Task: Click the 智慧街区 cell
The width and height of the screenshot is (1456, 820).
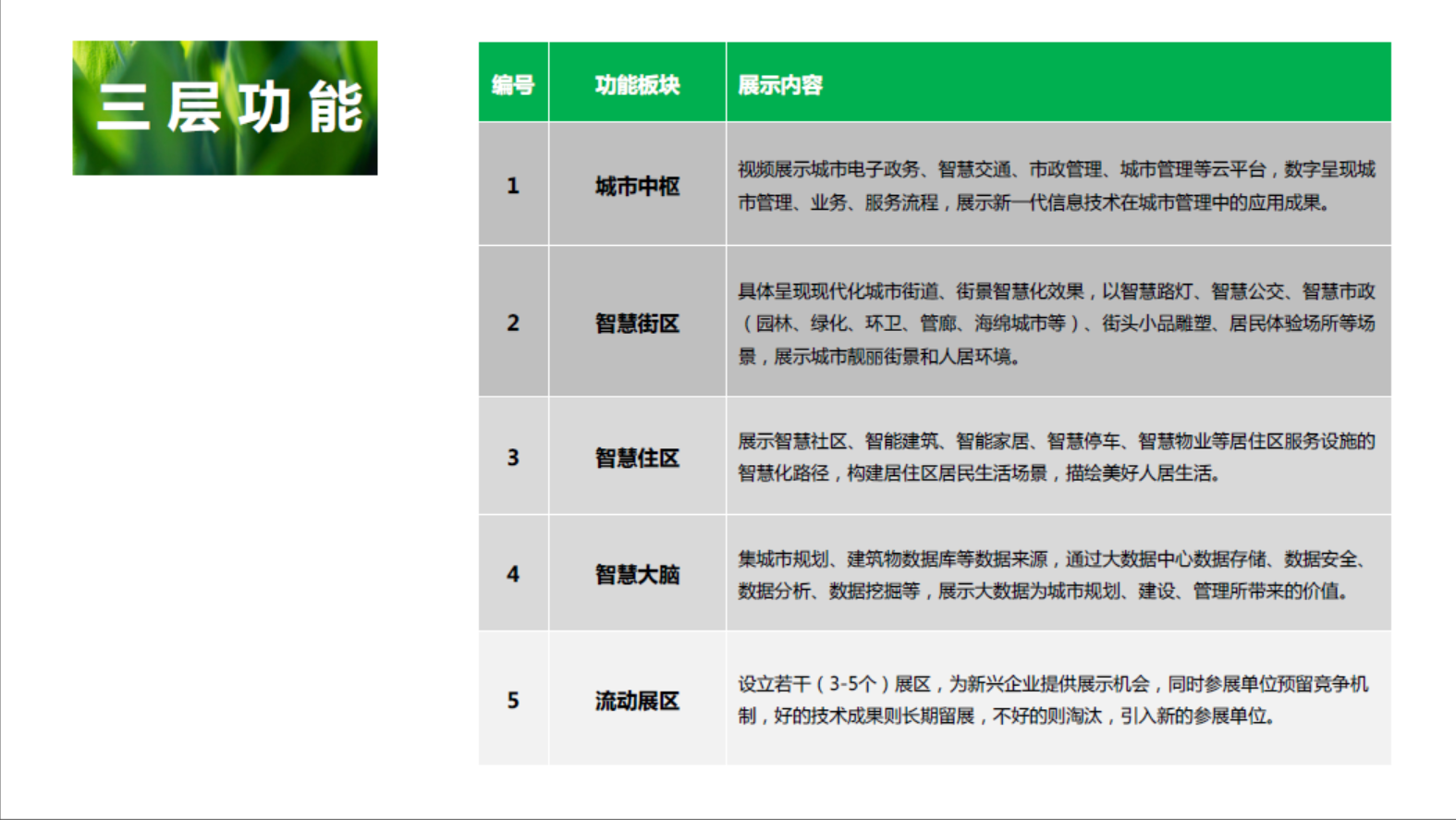Action: [x=637, y=321]
